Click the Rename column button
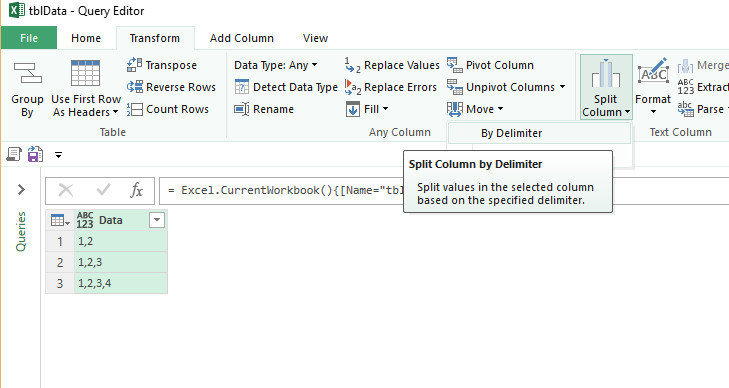This screenshot has height=388, width=729. [264, 109]
